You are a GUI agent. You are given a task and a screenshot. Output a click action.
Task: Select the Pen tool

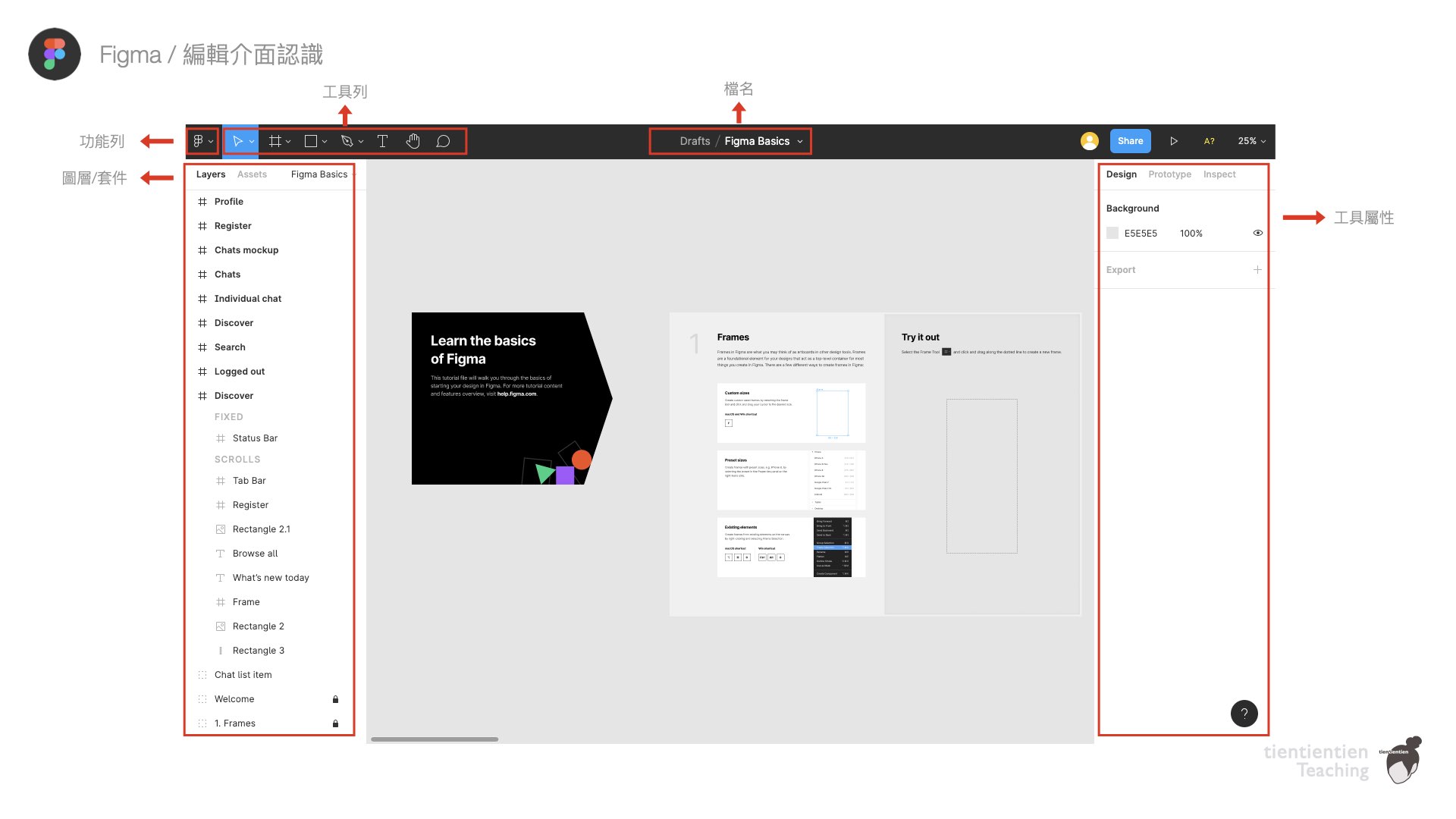tap(347, 141)
